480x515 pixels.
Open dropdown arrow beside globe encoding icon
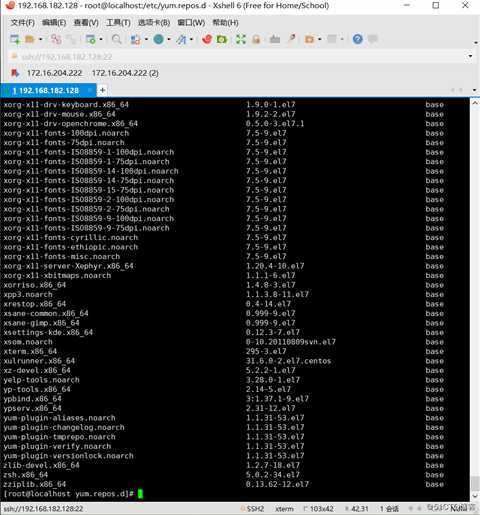[x=169, y=39]
